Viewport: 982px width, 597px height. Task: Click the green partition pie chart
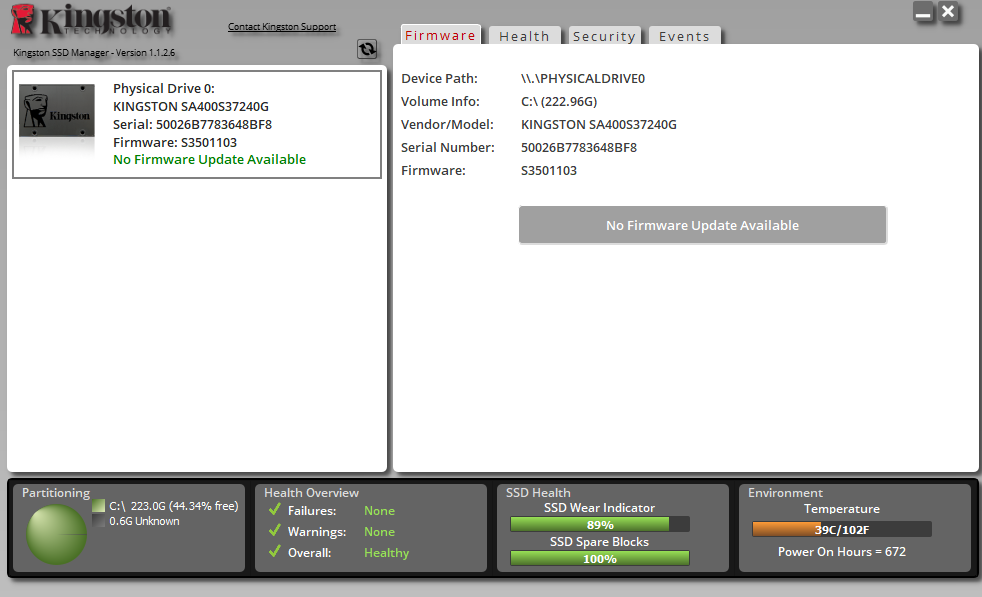tap(56, 534)
